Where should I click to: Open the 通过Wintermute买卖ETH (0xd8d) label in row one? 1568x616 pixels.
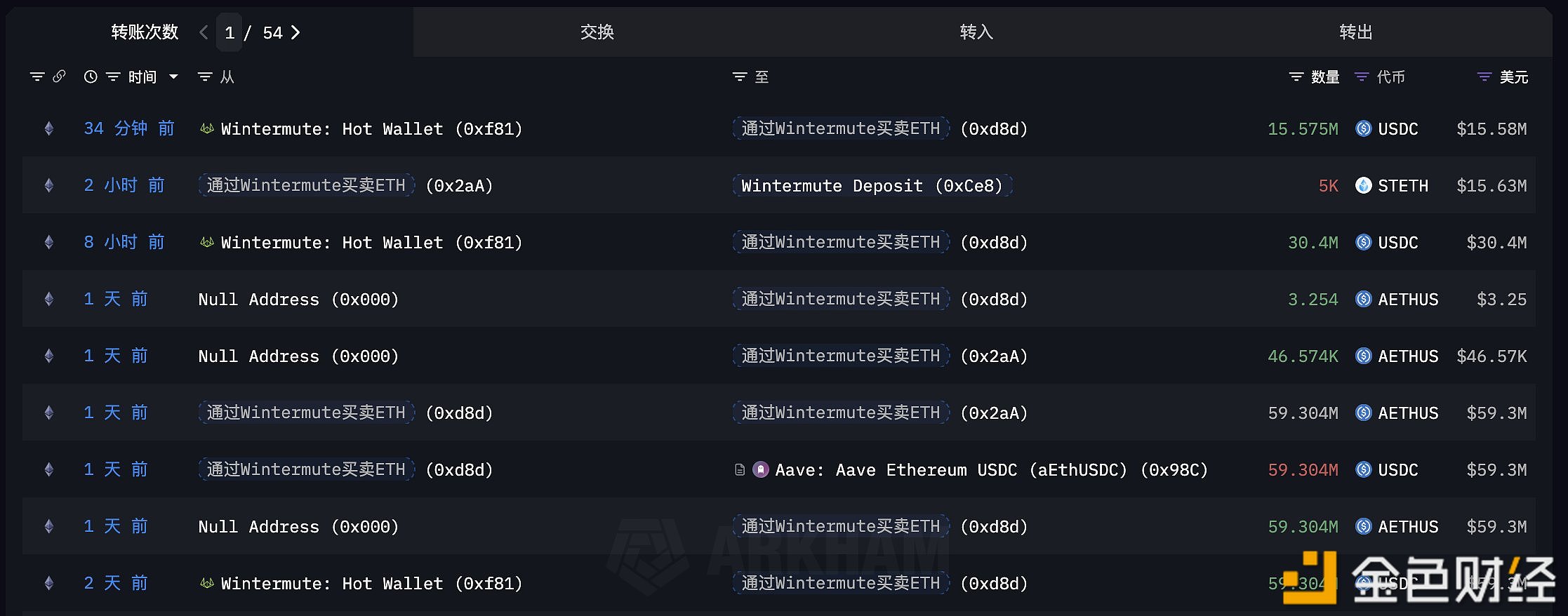tap(839, 128)
